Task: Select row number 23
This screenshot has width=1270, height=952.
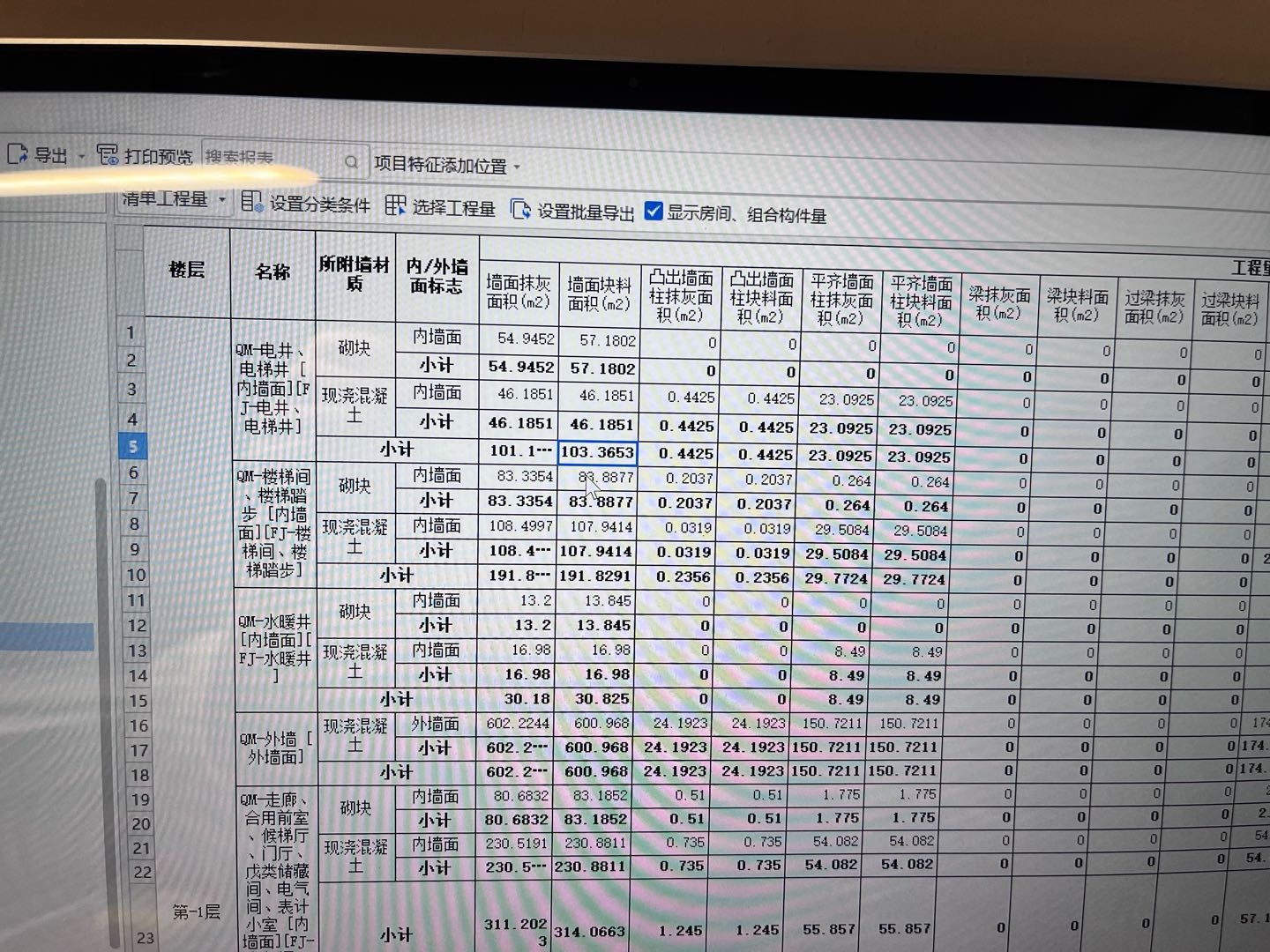Action: point(145,938)
